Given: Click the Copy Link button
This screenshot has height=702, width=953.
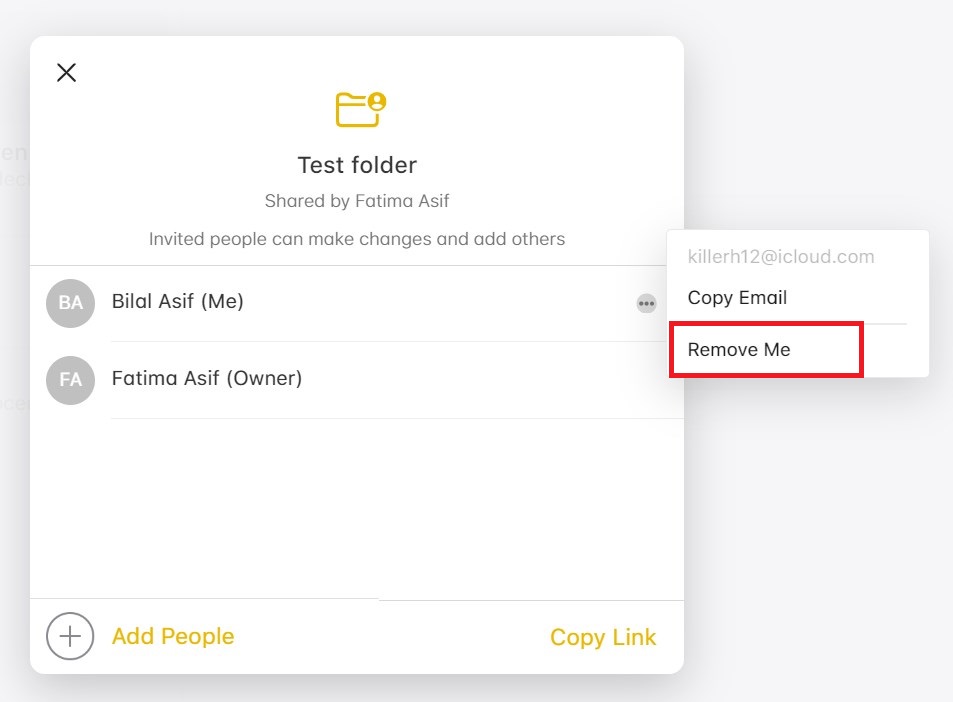Looking at the screenshot, I should tap(603, 637).
